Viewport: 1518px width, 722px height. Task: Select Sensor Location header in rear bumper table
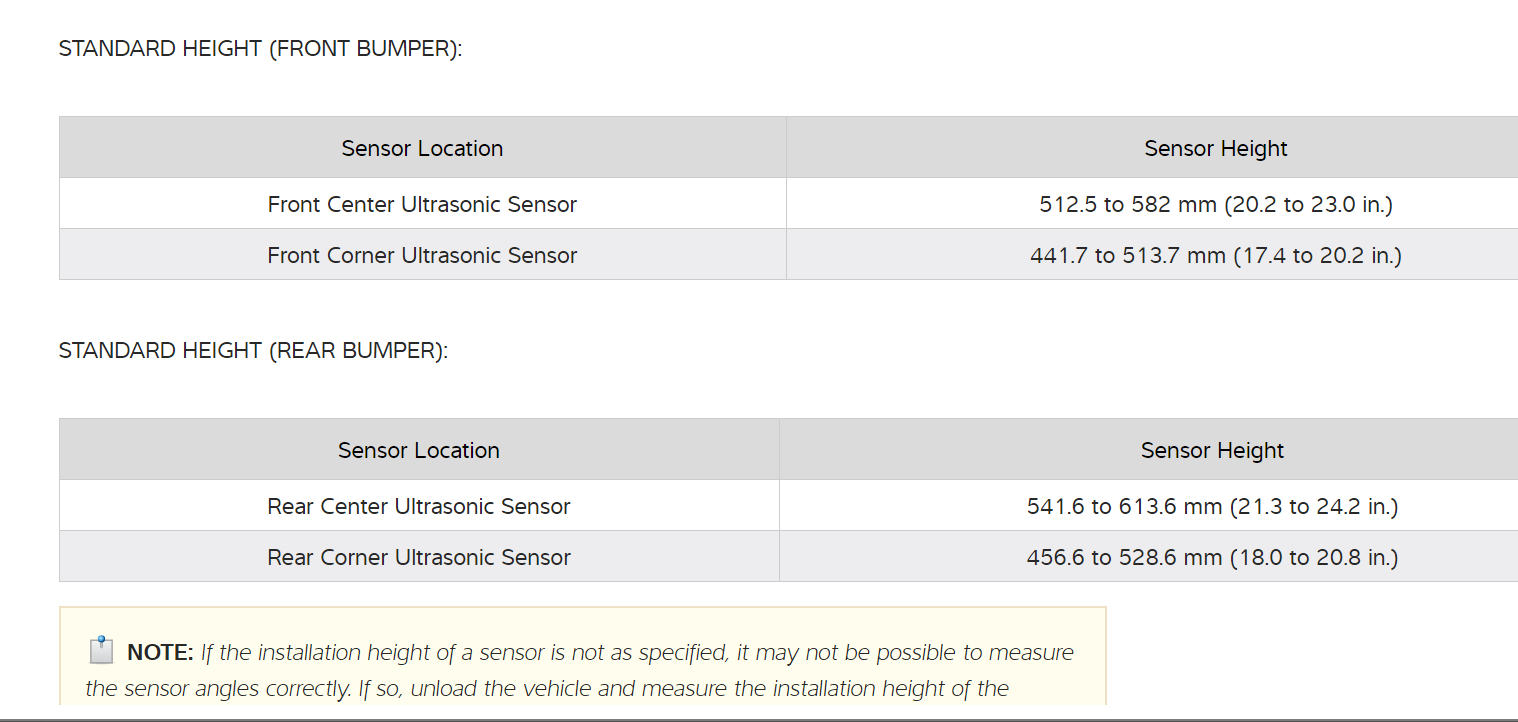pos(419,451)
